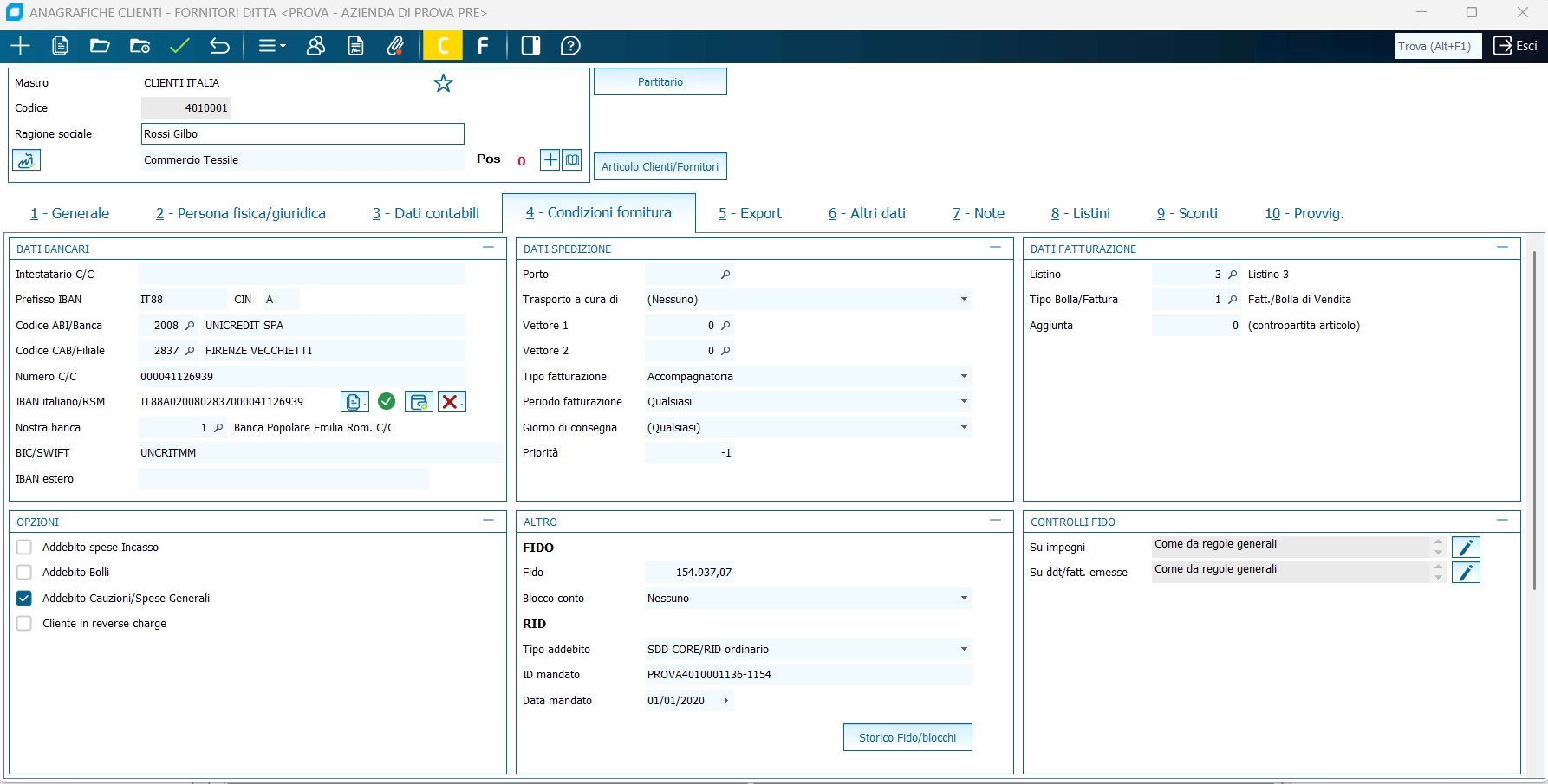Click the plus New record toolbar icon
The height and width of the screenshot is (784, 1548).
click(x=20, y=46)
